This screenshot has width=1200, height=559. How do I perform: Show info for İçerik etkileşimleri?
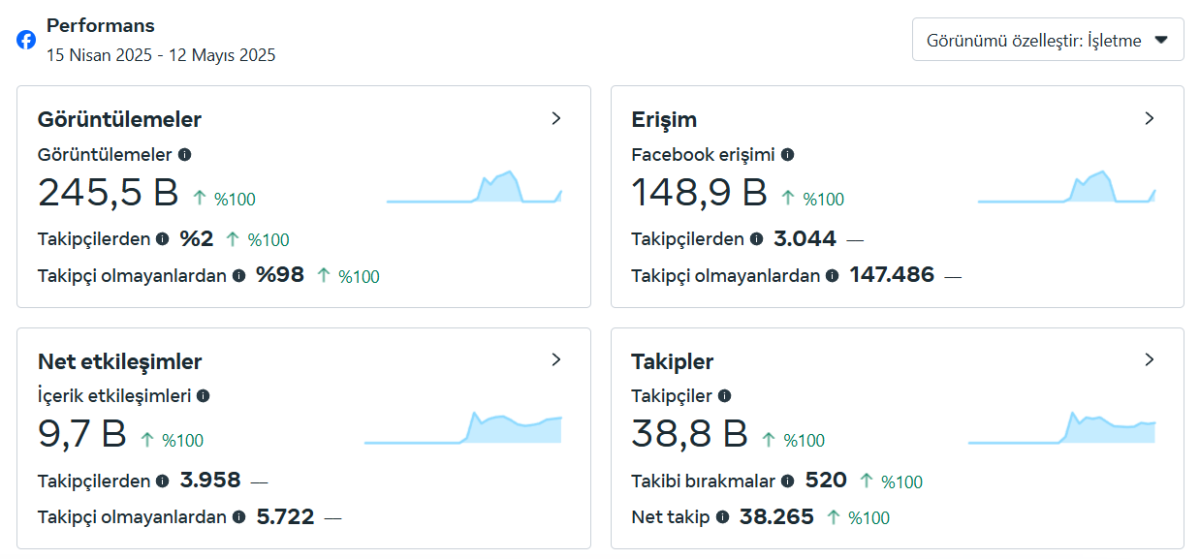pyautogui.click(x=203, y=396)
